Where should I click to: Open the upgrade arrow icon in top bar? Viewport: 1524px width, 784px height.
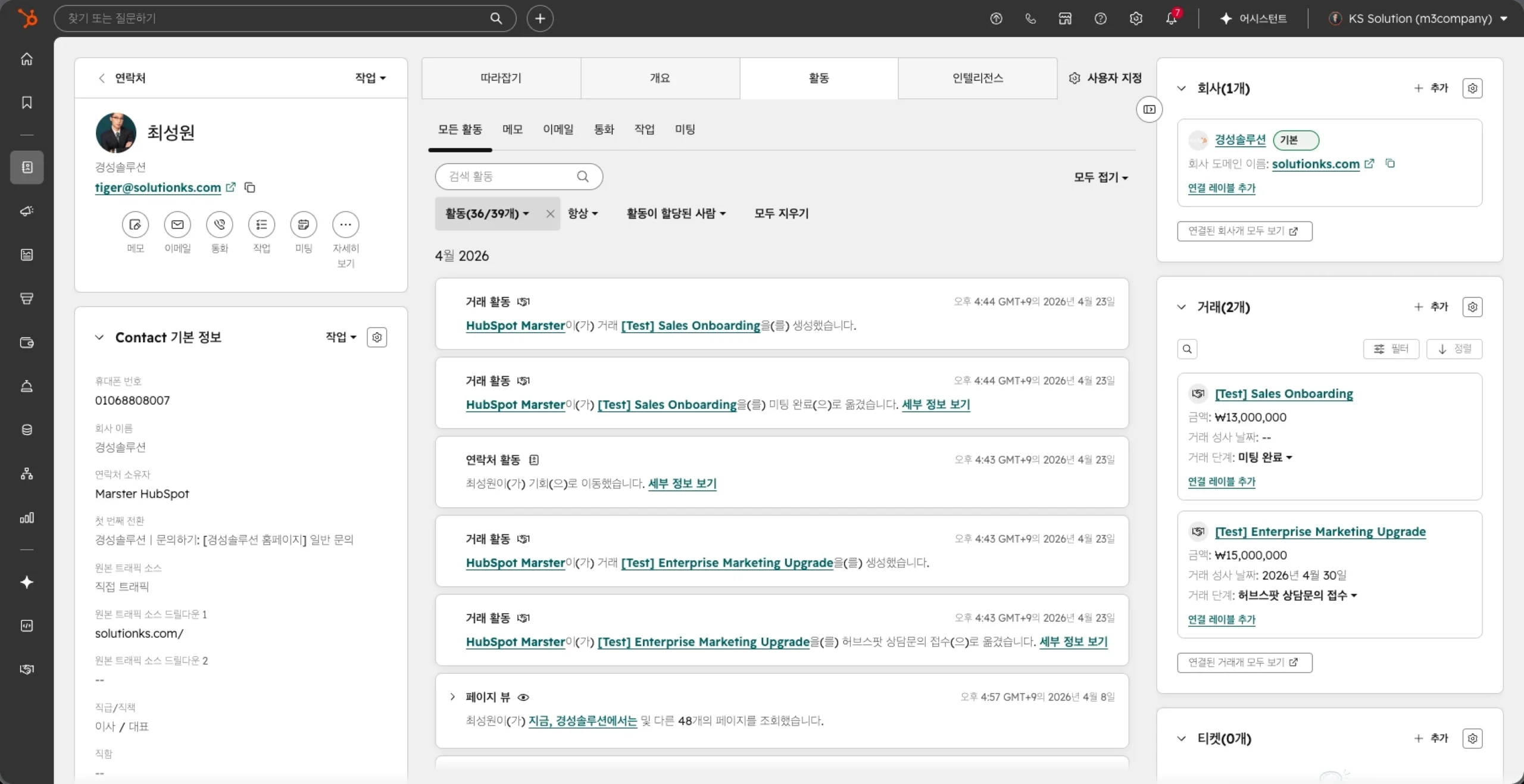pos(996,18)
